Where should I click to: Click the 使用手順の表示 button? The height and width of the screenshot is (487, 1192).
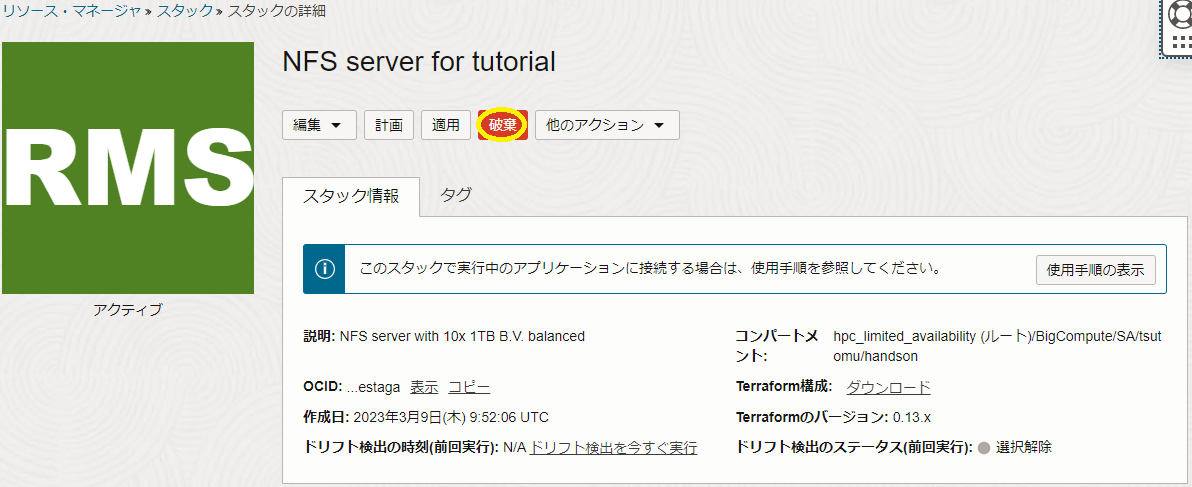tap(1095, 270)
